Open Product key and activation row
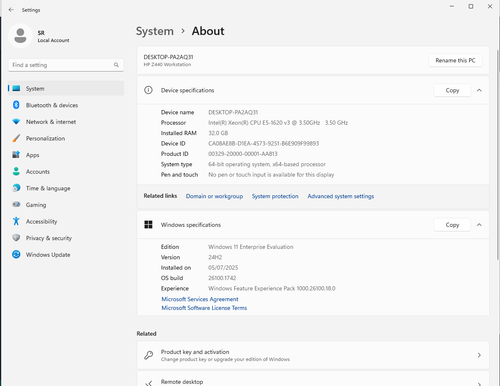 click(313, 355)
